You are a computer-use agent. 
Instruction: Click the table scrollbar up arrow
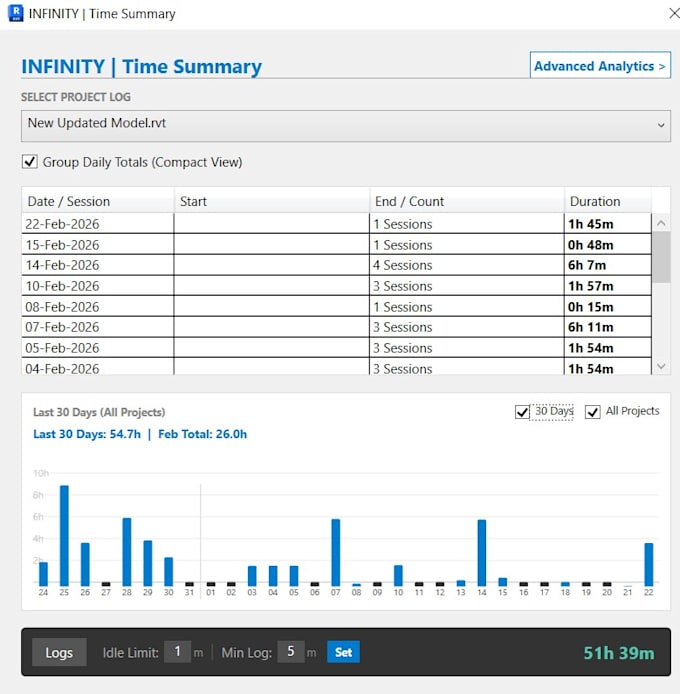pos(661,223)
